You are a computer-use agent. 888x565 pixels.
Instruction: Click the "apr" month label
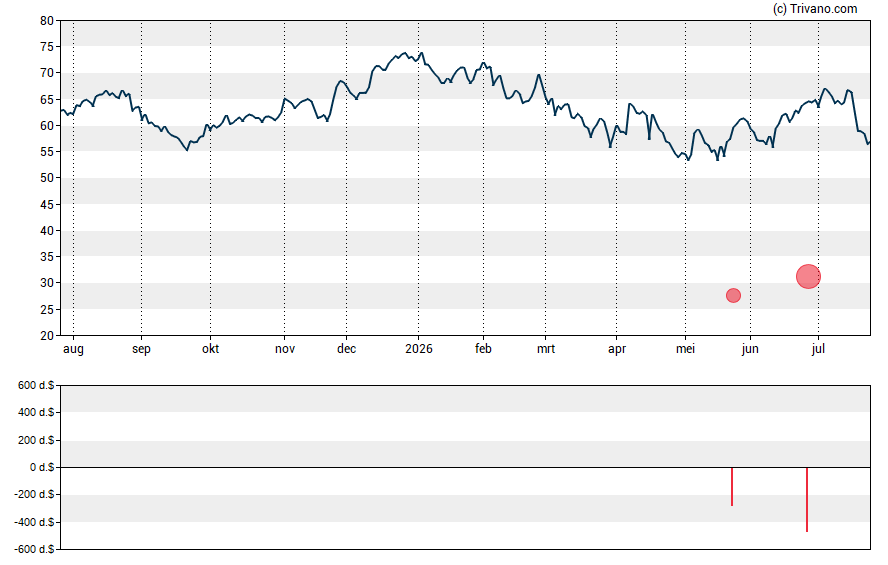coord(617,349)
